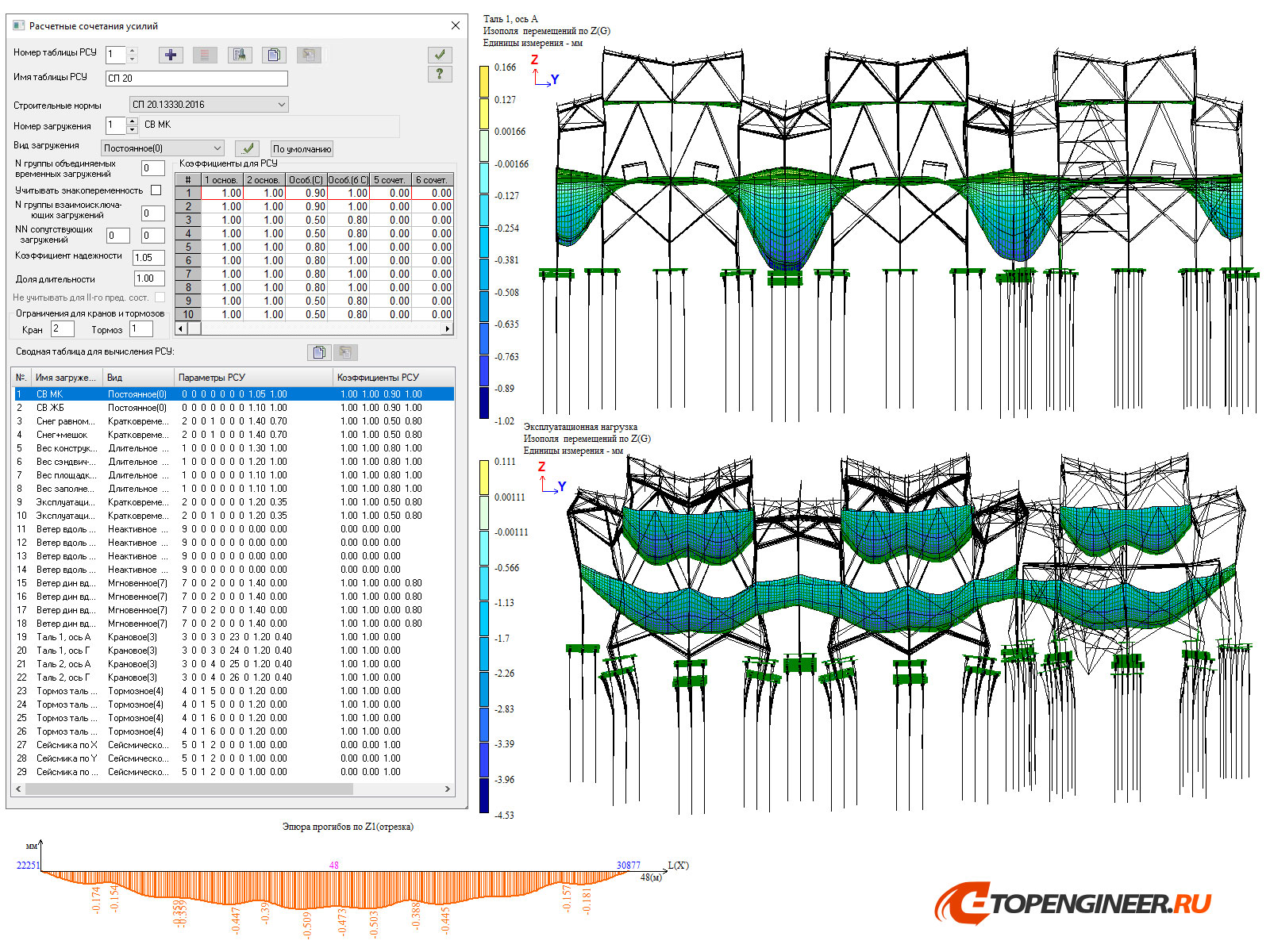Click coefficients grid right scroll arrow
This screenshot has width=1270, height=952.
pyautogui.click(x=448, y=328)
